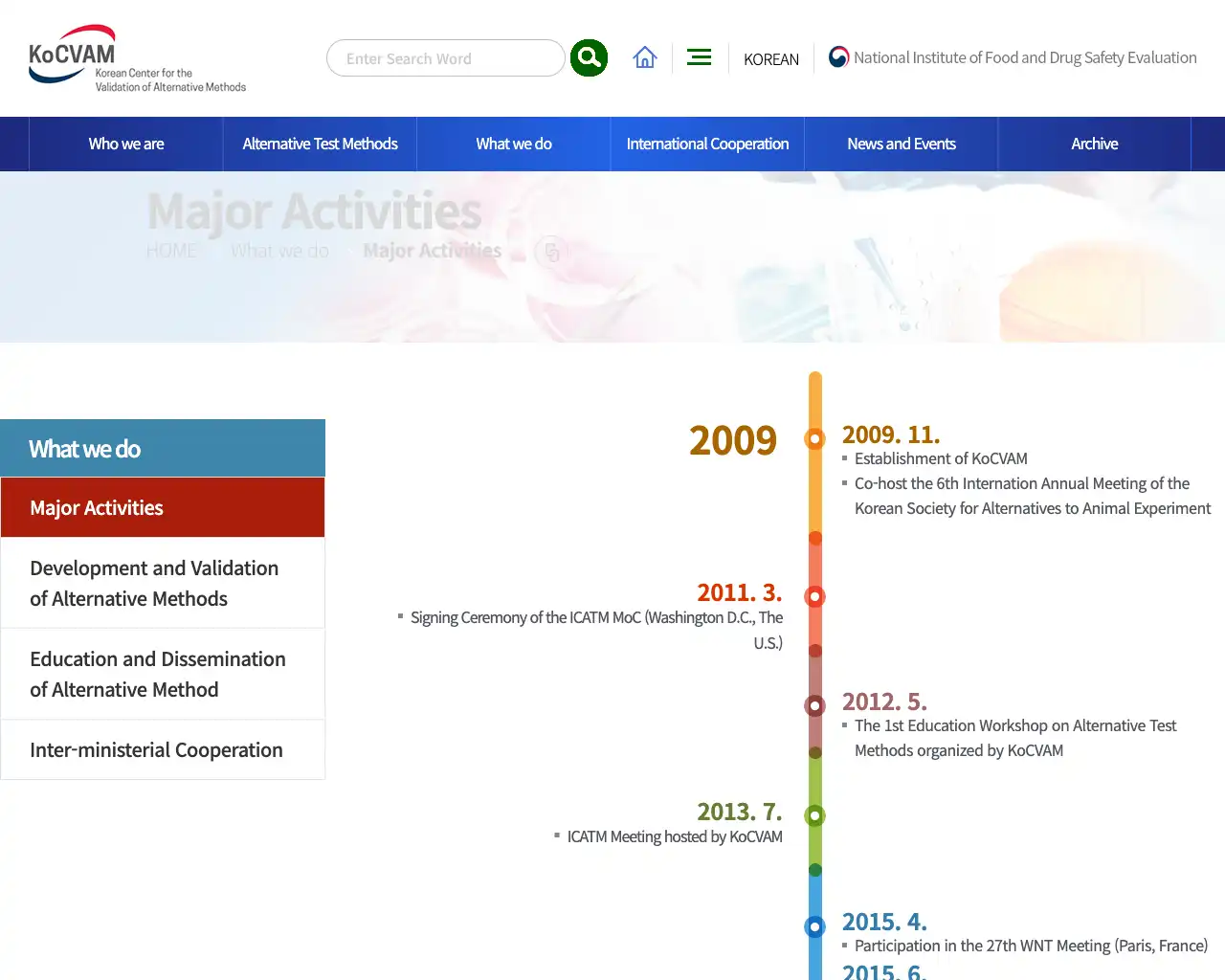Open the What we do nav menu
1225x980 pixels.
click(514, 144)
